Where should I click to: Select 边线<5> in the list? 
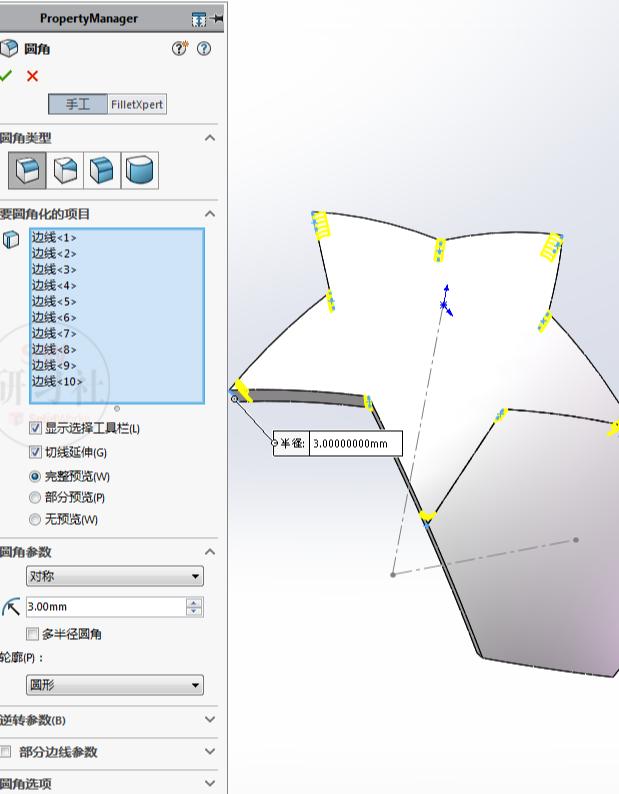[x=54, y=301]
